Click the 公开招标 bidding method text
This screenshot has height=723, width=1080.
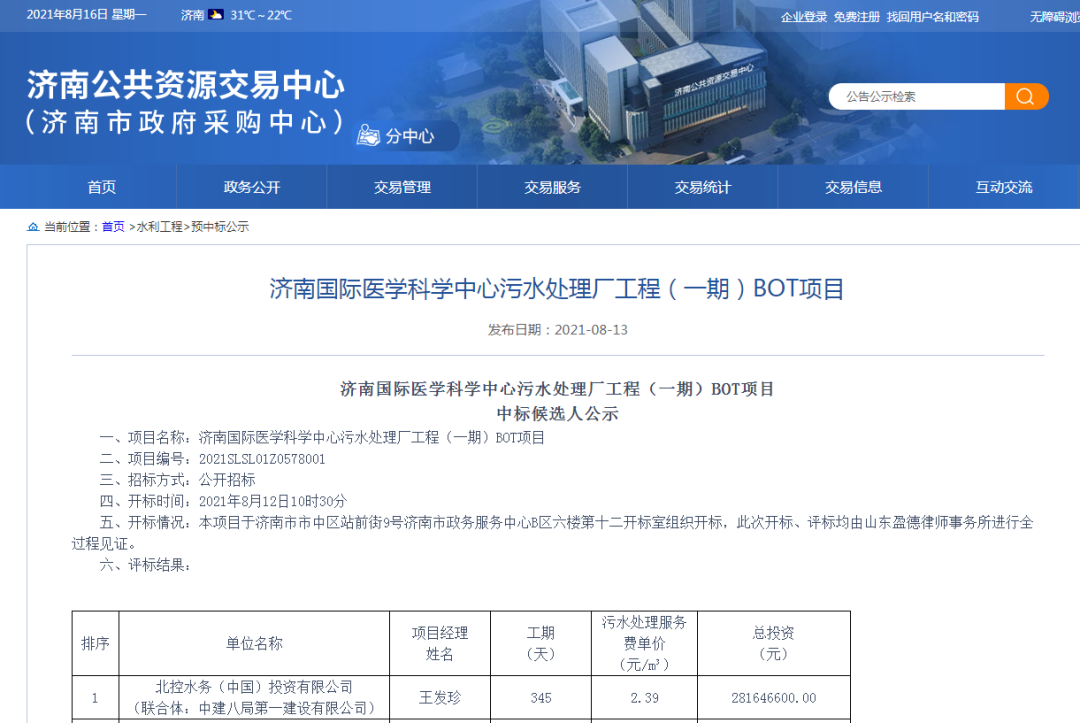pyautogui.click(x=227, y=480)
